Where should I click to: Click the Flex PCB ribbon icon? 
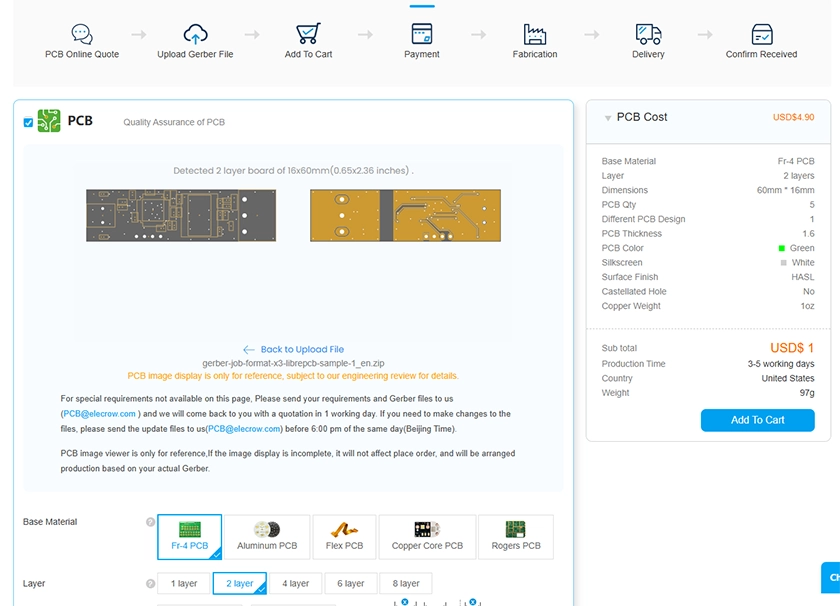[344, 529]
